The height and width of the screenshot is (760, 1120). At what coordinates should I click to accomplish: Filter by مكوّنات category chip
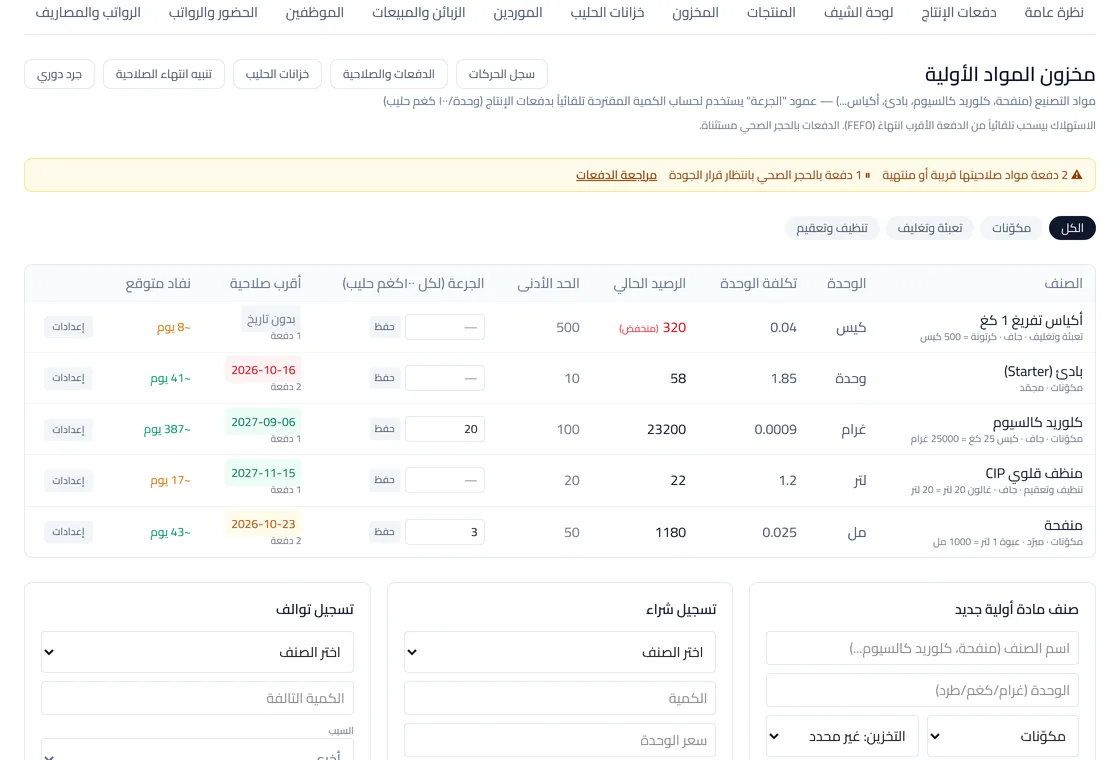coord(1011,228)
